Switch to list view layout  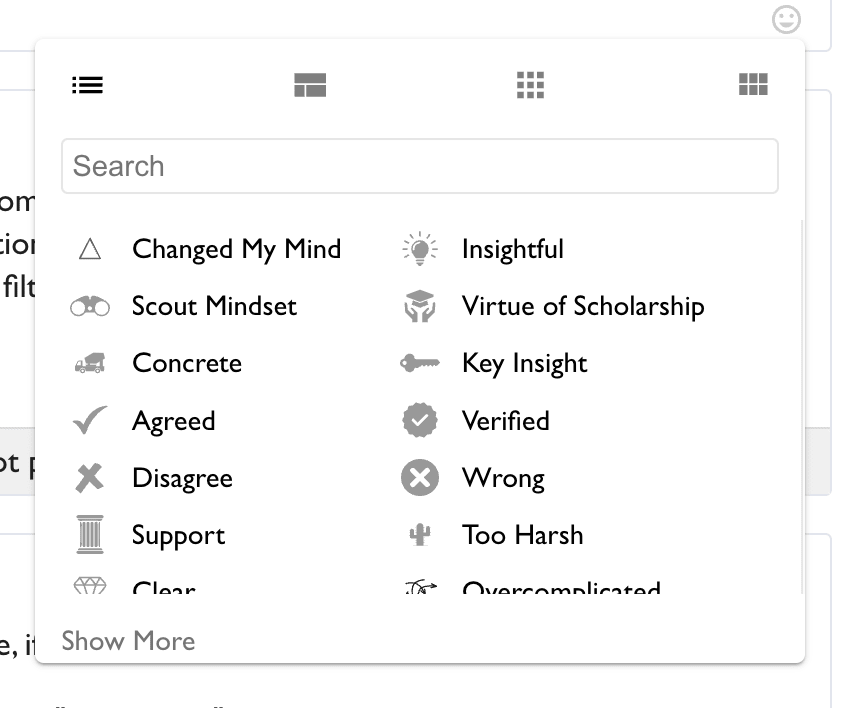pos(88,85)
